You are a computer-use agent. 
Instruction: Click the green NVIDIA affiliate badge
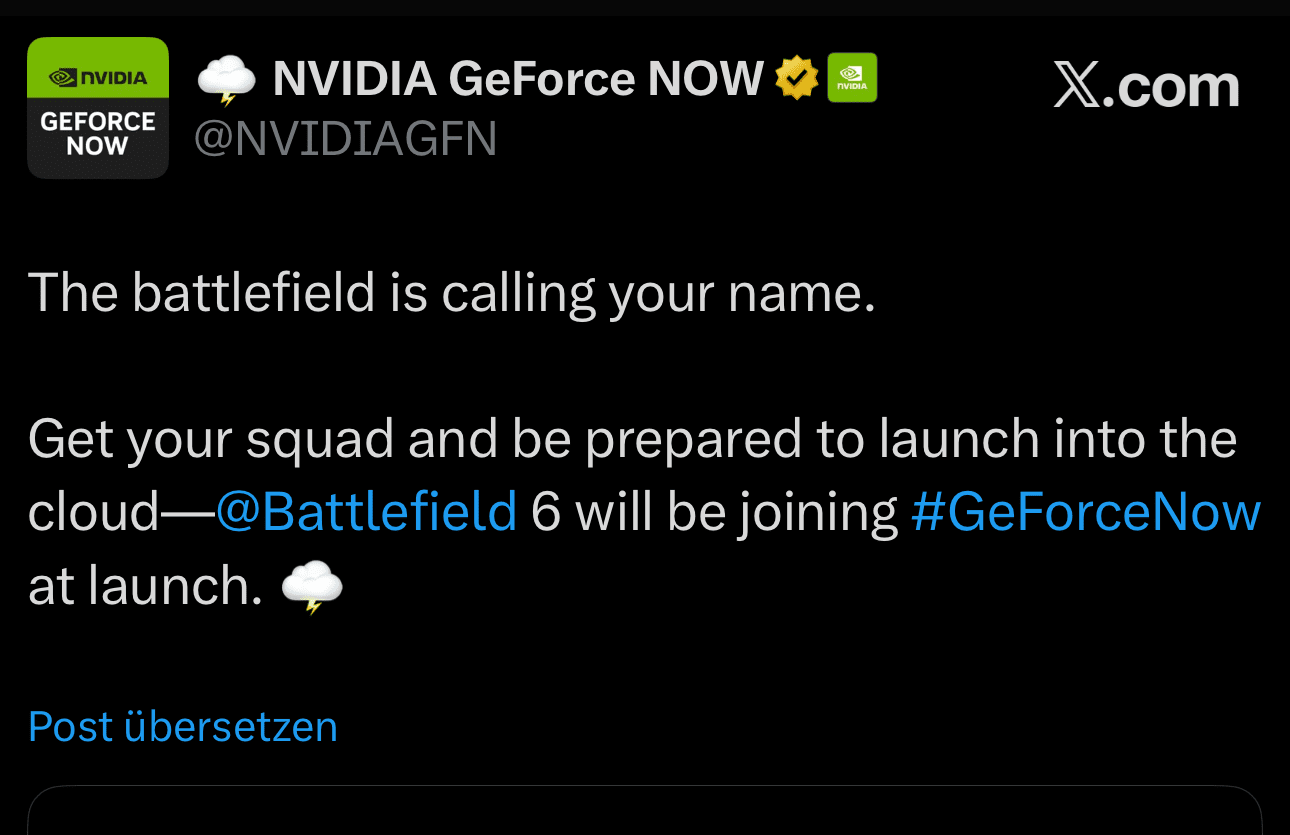(852, 78)
